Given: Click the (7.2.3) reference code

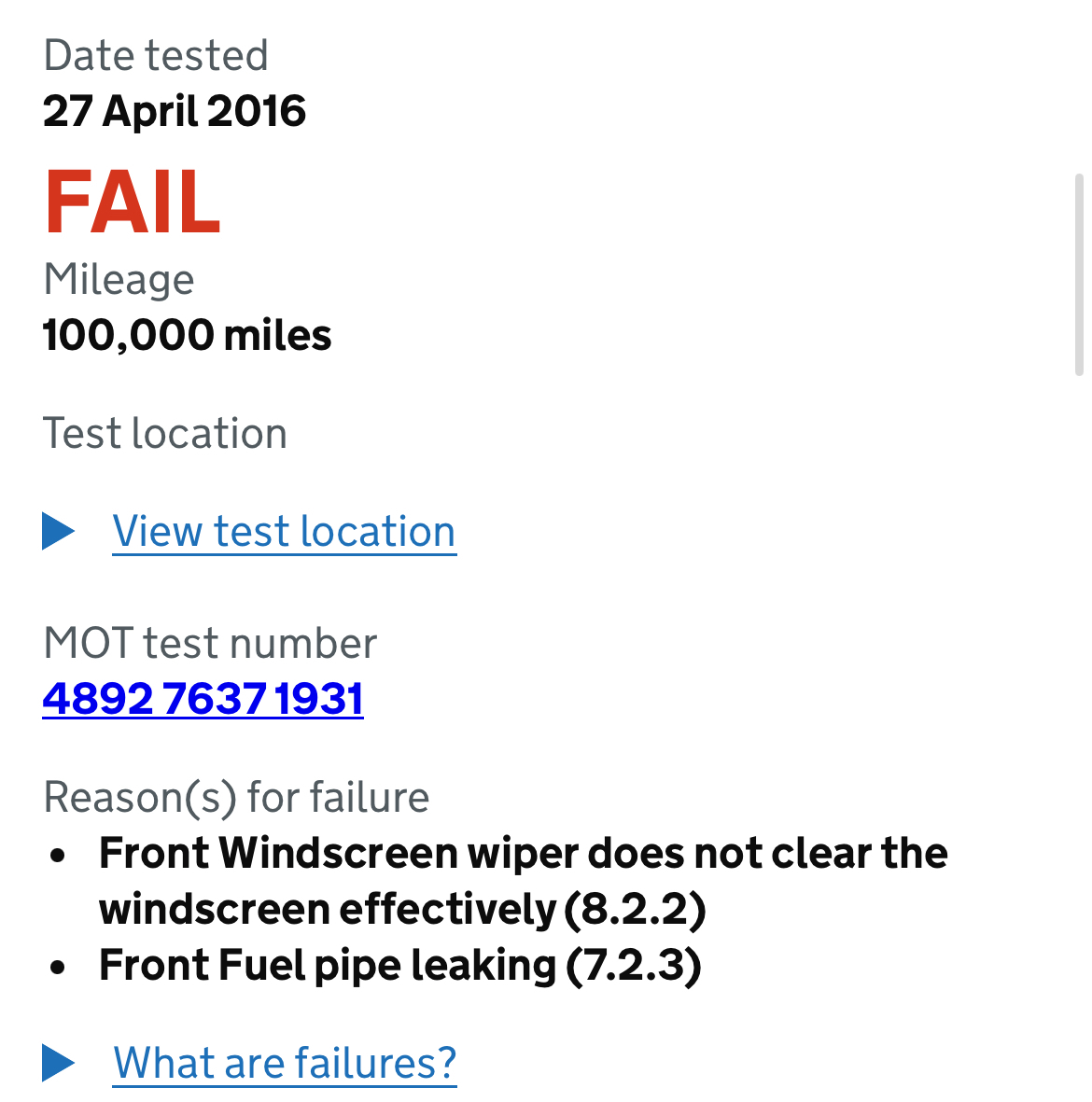Looking at the screenshot, I should coord(634,965).
